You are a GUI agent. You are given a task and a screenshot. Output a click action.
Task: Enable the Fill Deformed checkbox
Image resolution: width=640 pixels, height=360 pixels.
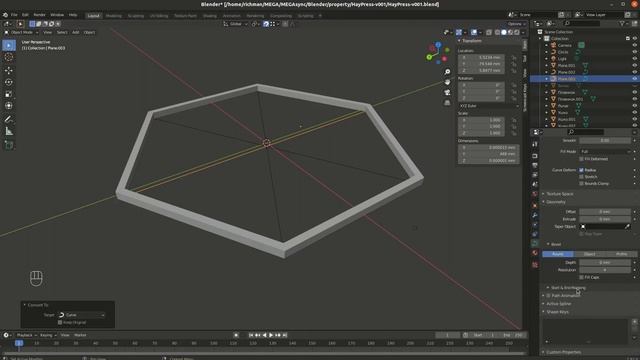(581, 159)
